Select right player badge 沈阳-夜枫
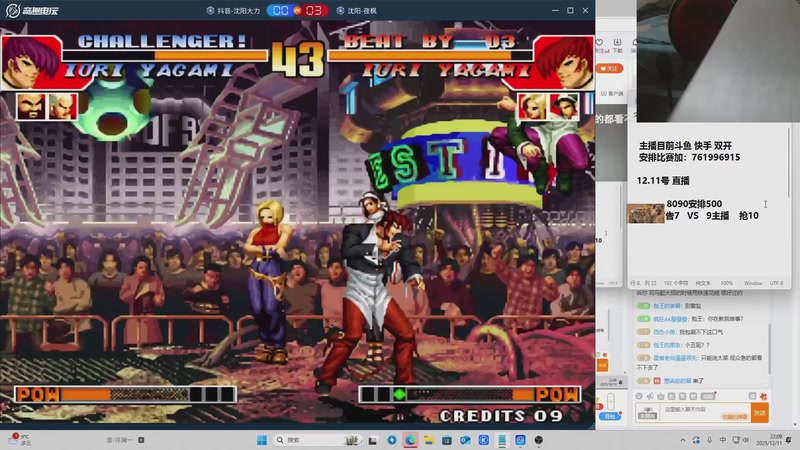The height and width of the screenshot is (450, 800). [x=356, y=11]
